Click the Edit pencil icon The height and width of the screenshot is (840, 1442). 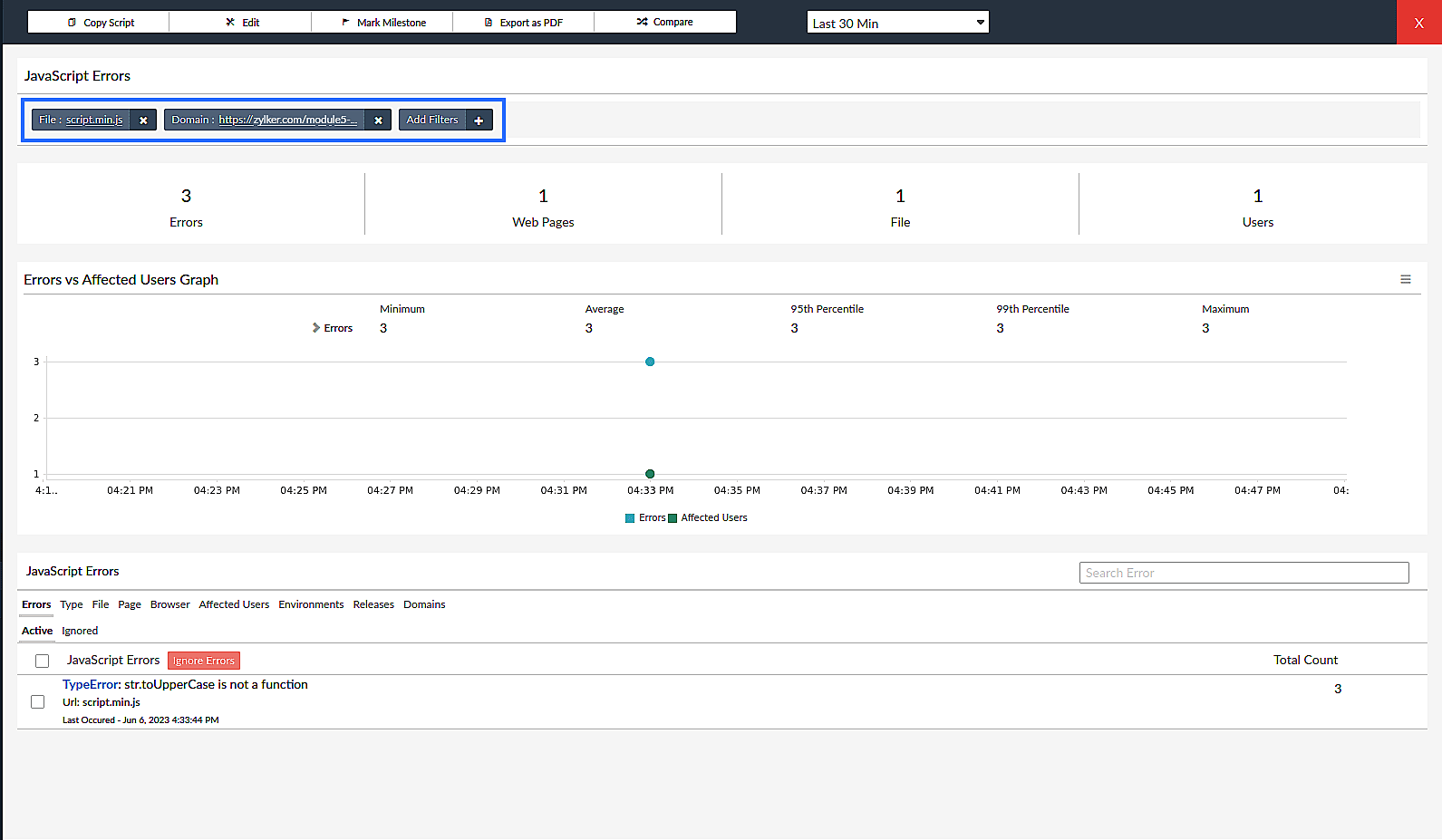(x=230, y=23)
